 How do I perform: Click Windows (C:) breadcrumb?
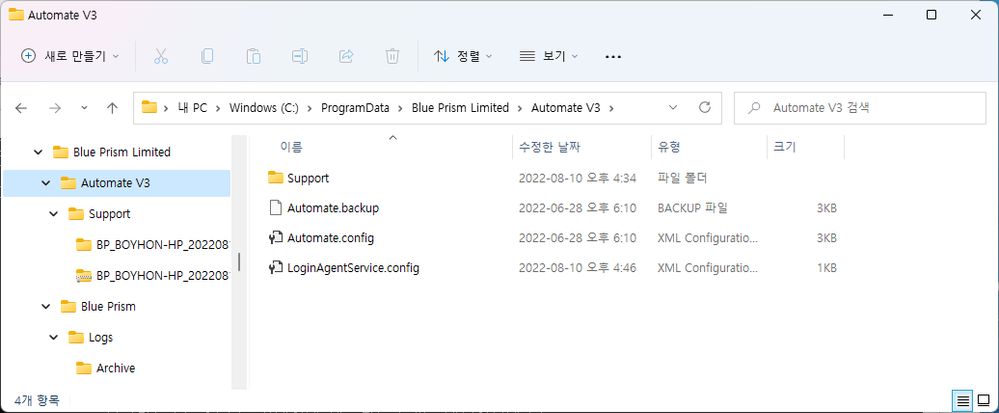264,108
